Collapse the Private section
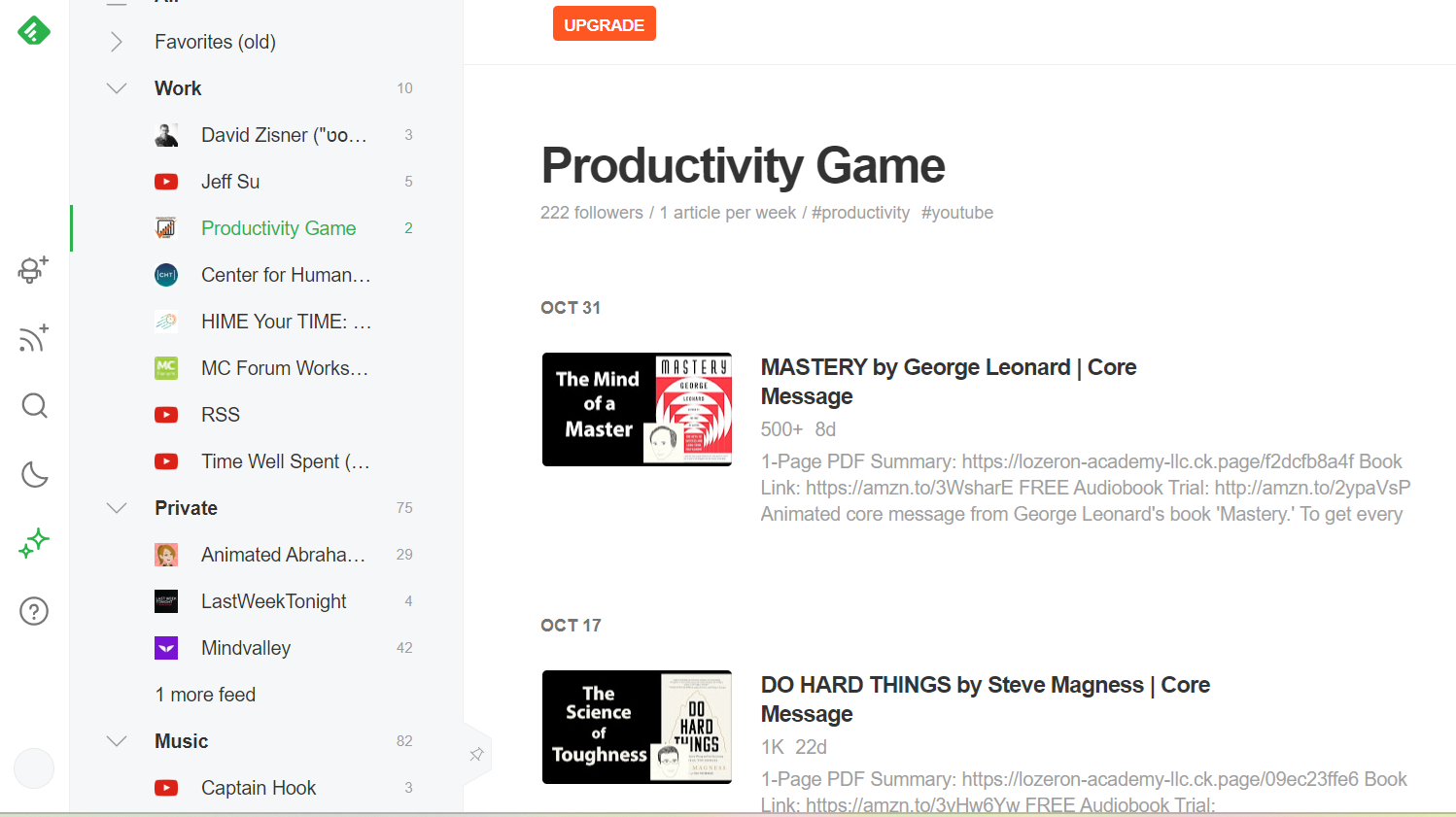 116,507
